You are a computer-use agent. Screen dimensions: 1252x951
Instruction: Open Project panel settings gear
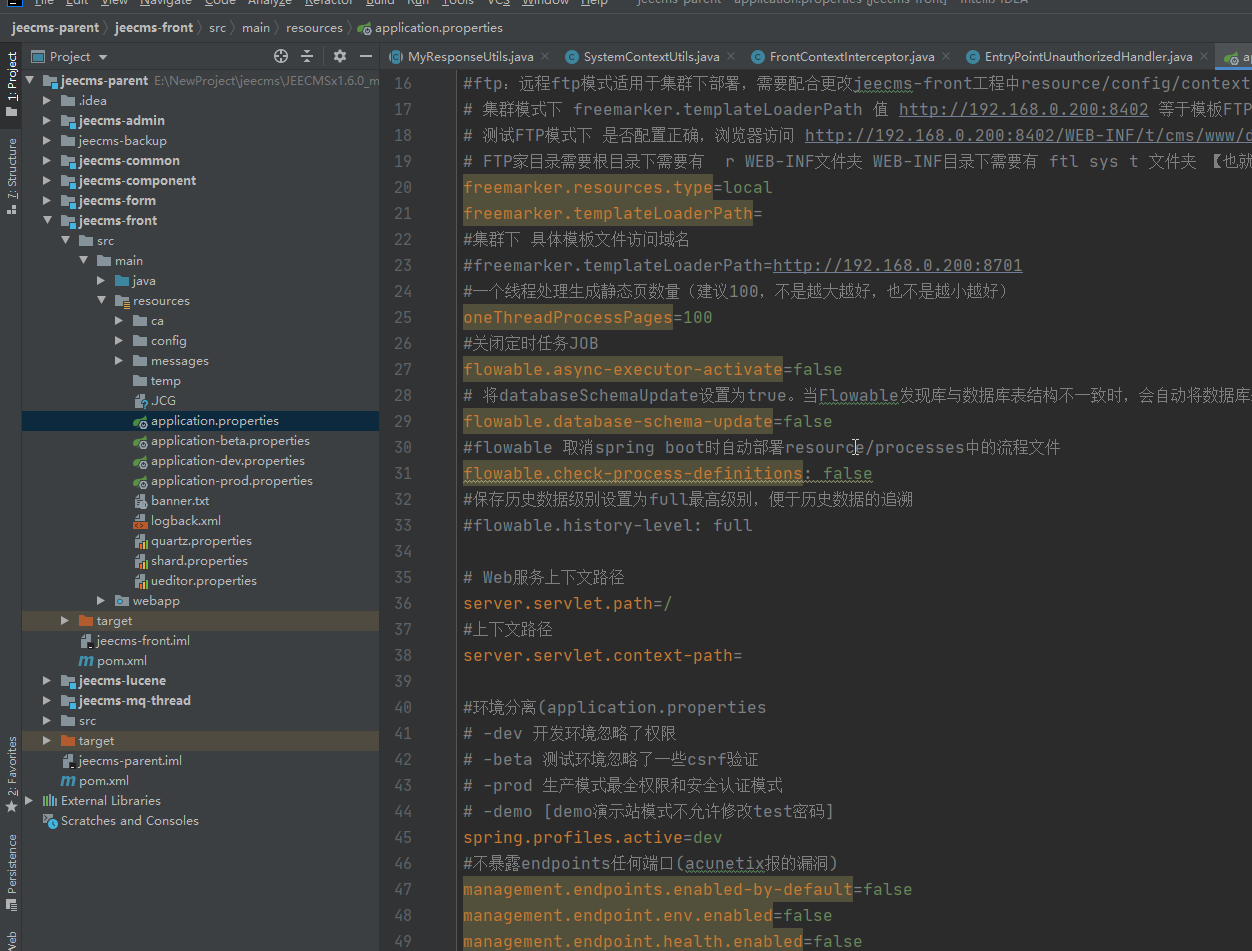(x=340, y=57)
